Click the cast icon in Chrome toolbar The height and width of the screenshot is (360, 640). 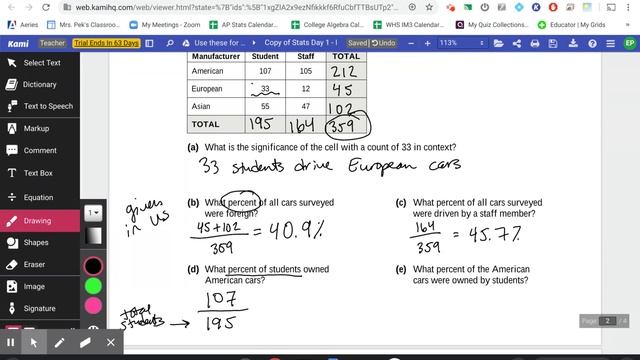pyautogui.click(x=611, y=7)
